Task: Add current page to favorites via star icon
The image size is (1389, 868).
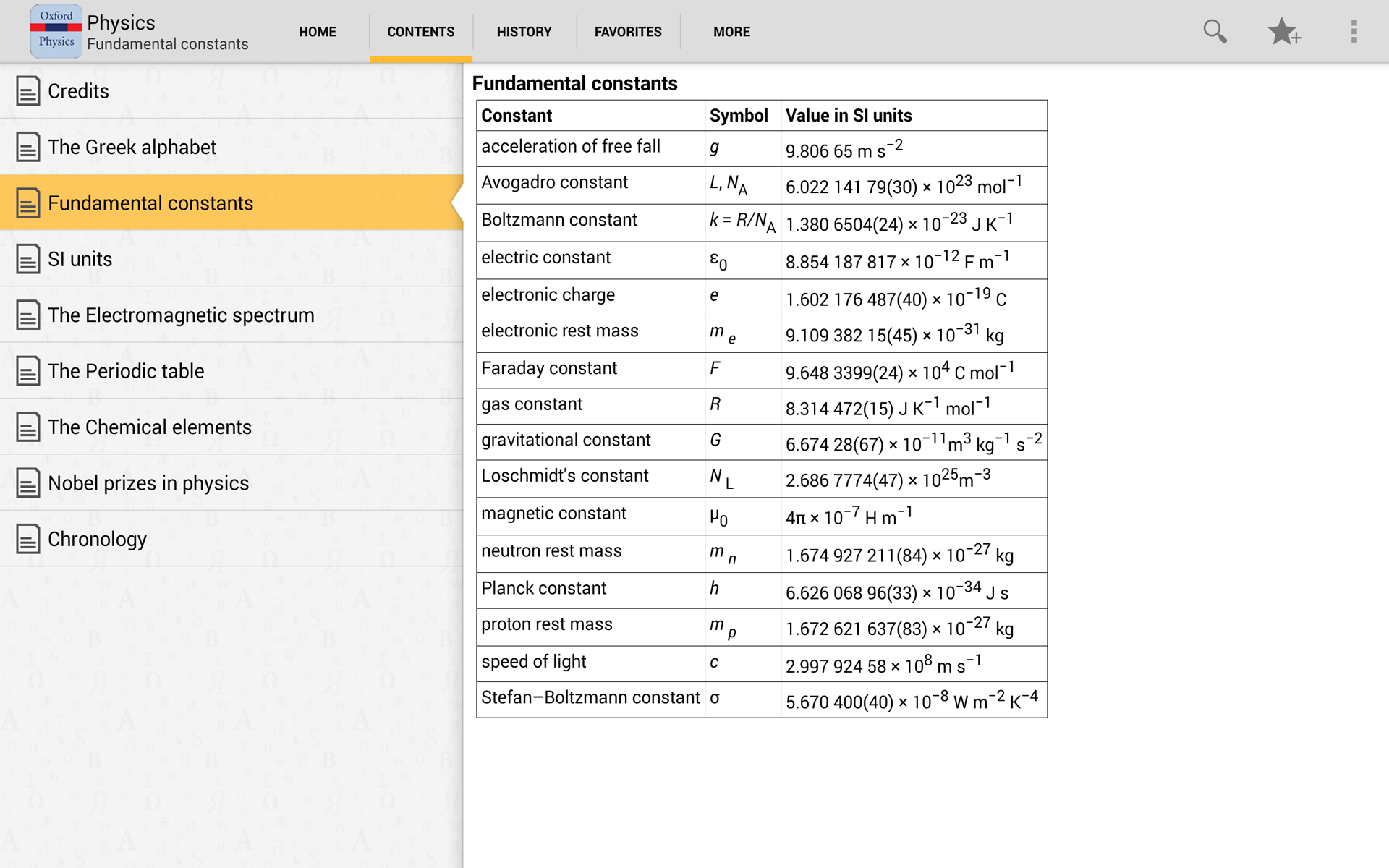Action: pos(1284,31)
